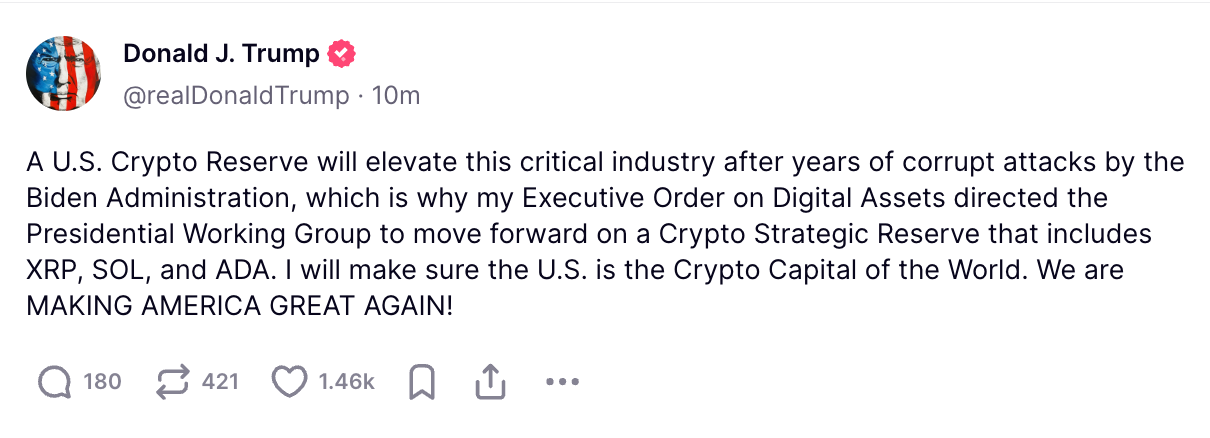Click the display name Donald J. Trump
1210x438 pixels.
click(221, 54)
